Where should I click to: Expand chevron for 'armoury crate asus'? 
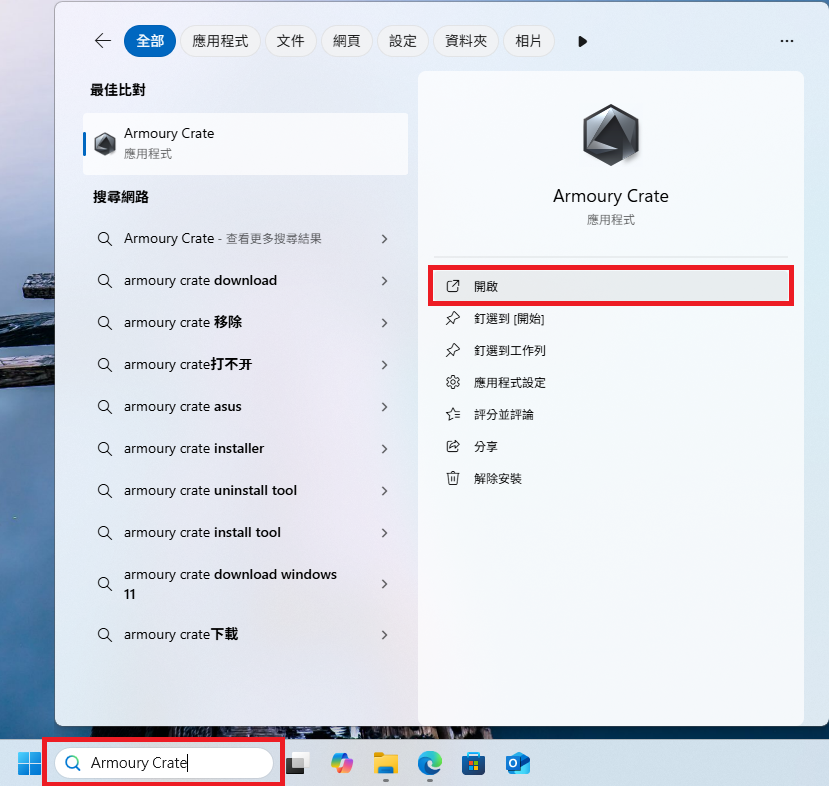tap(384, 407)
